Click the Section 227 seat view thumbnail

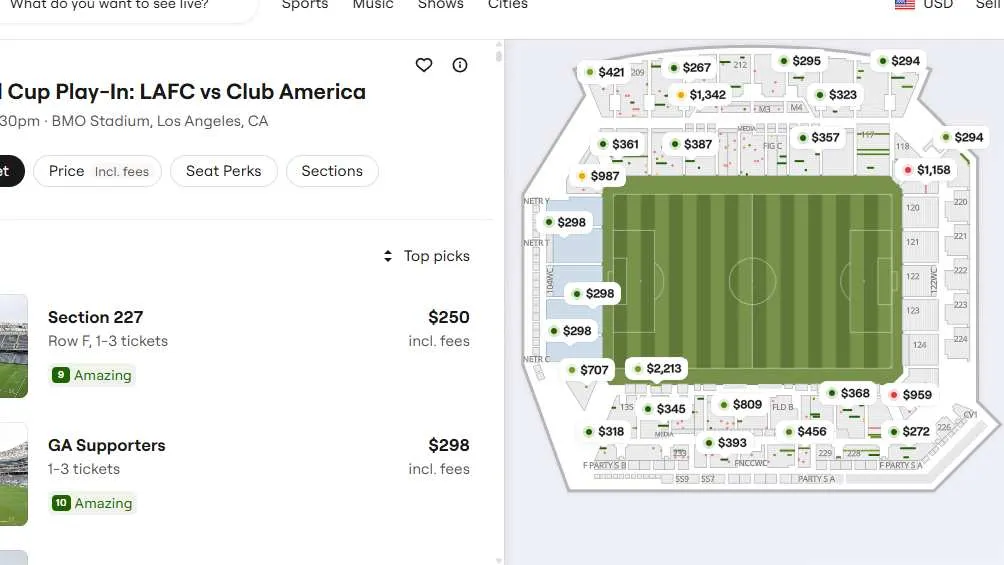pos(12,345)
